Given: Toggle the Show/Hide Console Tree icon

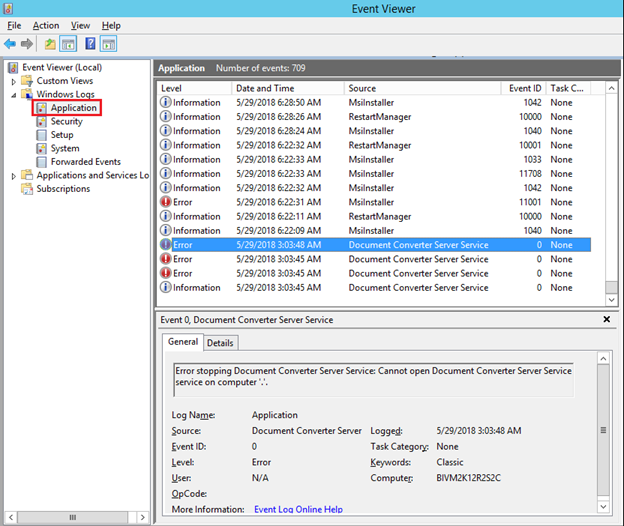Looking at the screenshot, I should (x=68, y=44).
